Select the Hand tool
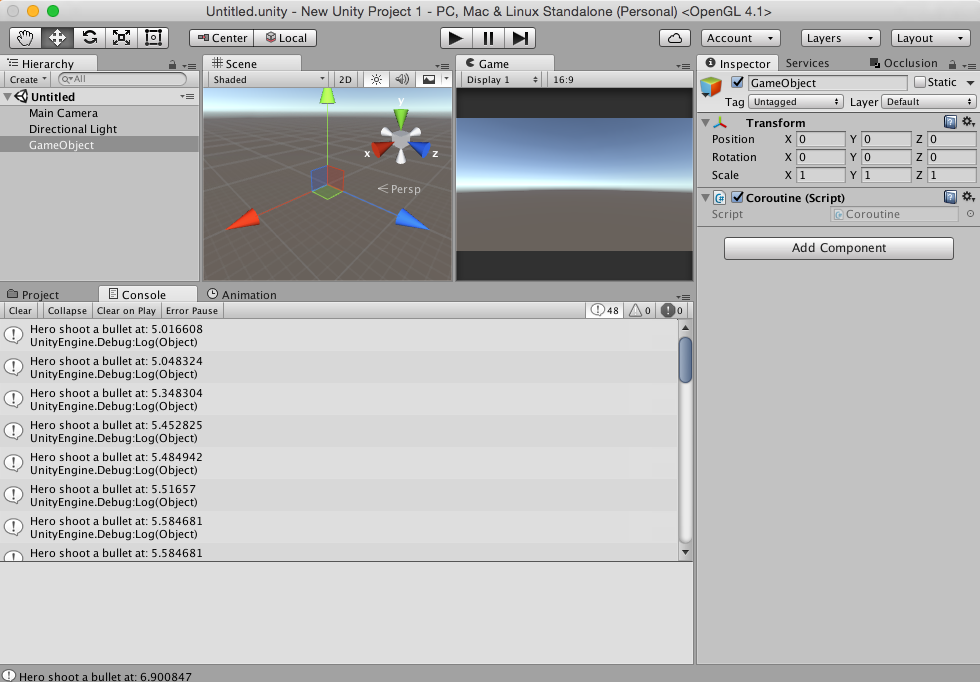This screenshot has height=682, width=980. [x=24, y=37]
